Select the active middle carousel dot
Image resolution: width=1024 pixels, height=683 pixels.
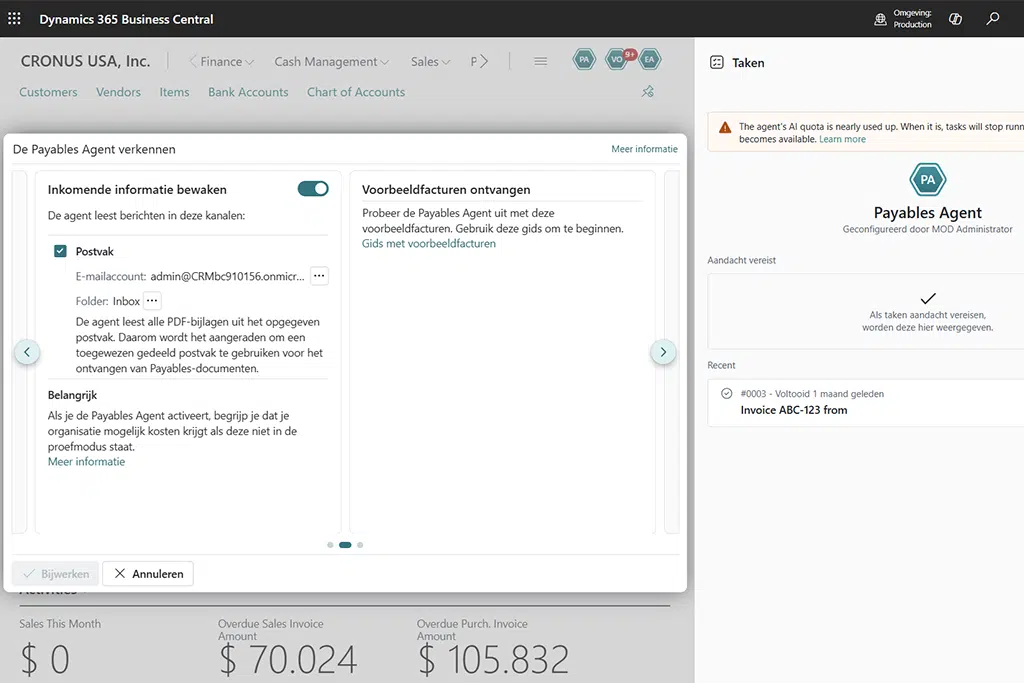[x=345, y=545]
